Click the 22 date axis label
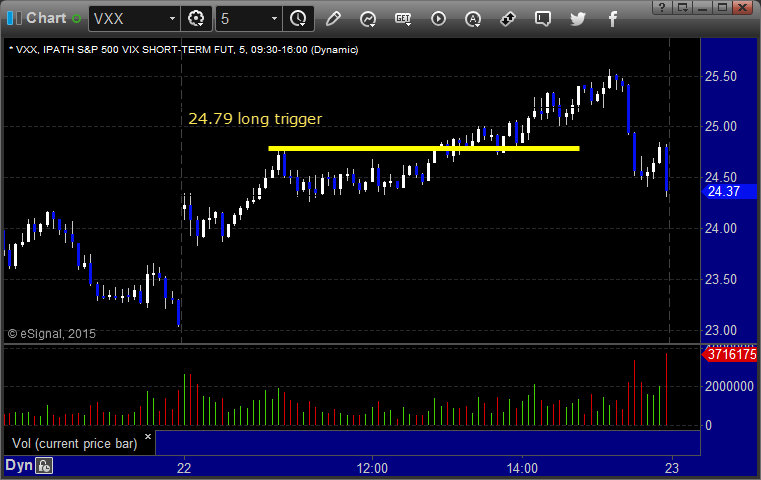Image resolution: width=761 pixels, height=480 pixels. (x=184, y=468)
